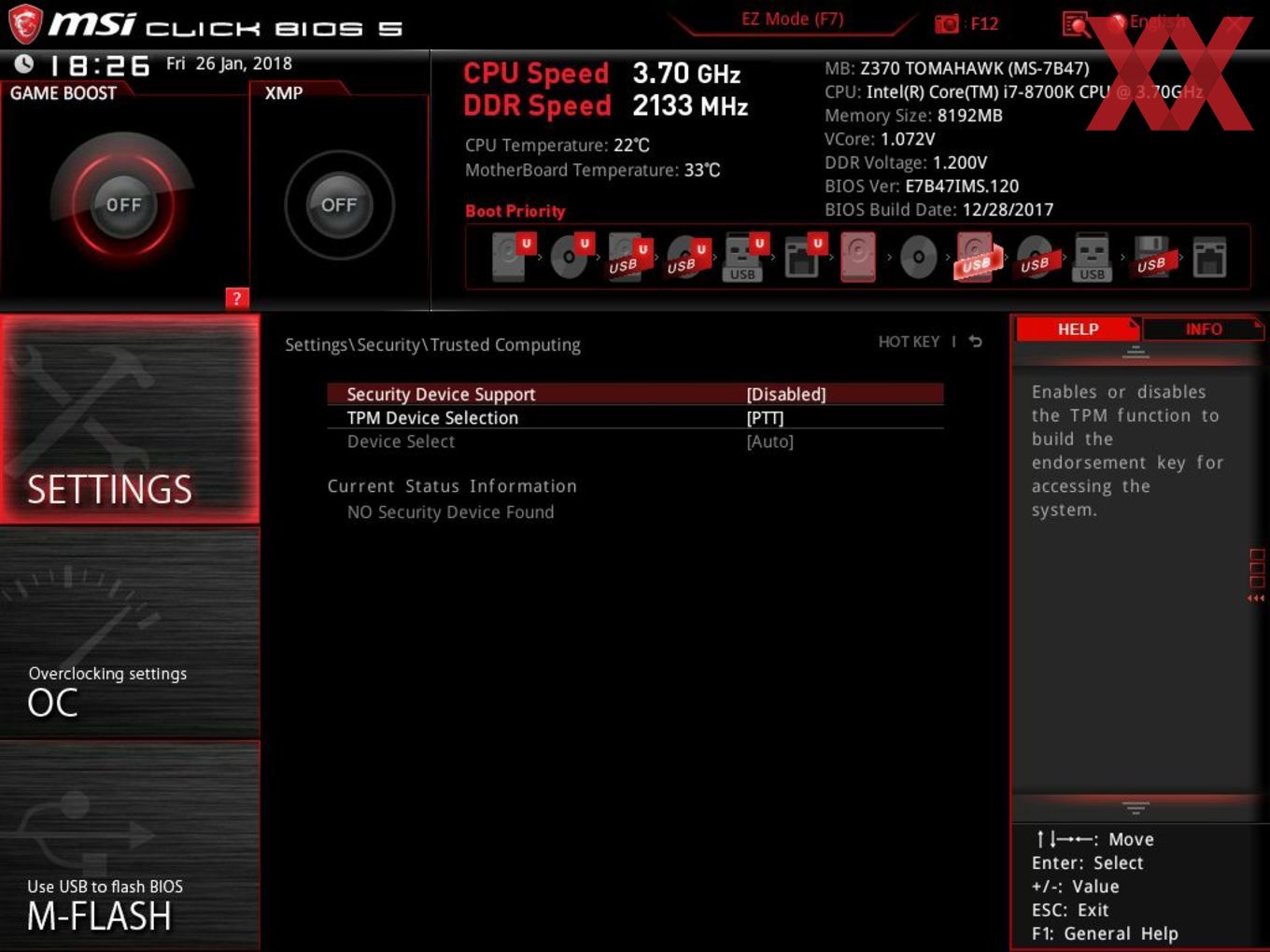The height and width of the screenshot is (952, 1270).
Task: Select the highlighted legacy USB hard disk icon
Action: [976, 257]
